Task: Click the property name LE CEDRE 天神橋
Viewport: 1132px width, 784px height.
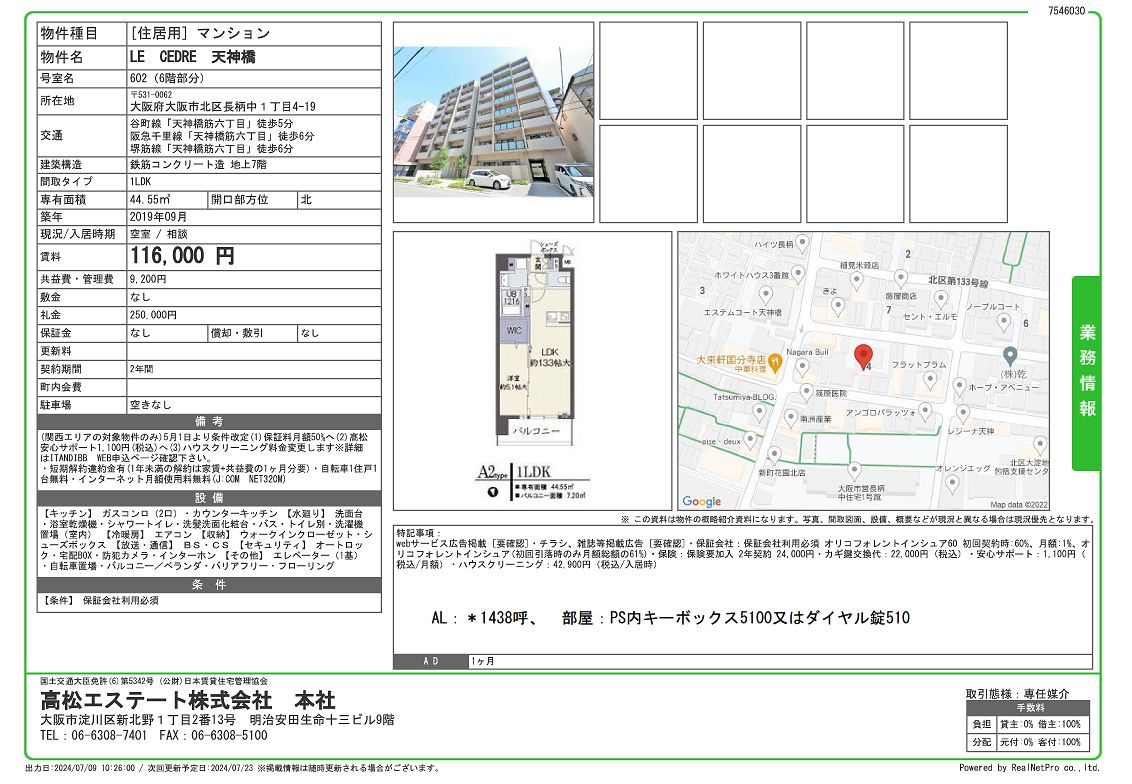Action: coord(192,56)
